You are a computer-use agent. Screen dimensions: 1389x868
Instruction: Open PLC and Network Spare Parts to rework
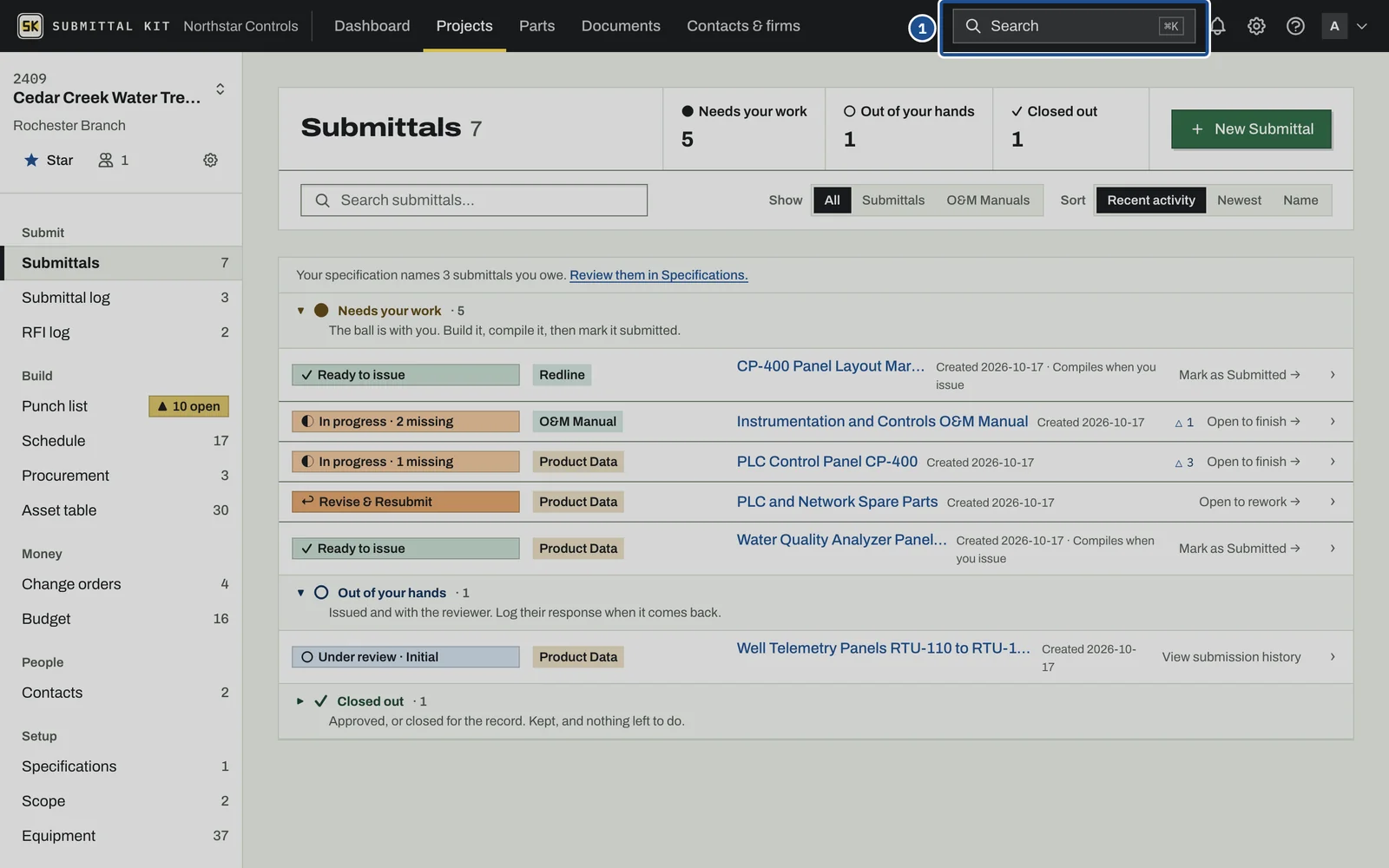(1250, 502)
